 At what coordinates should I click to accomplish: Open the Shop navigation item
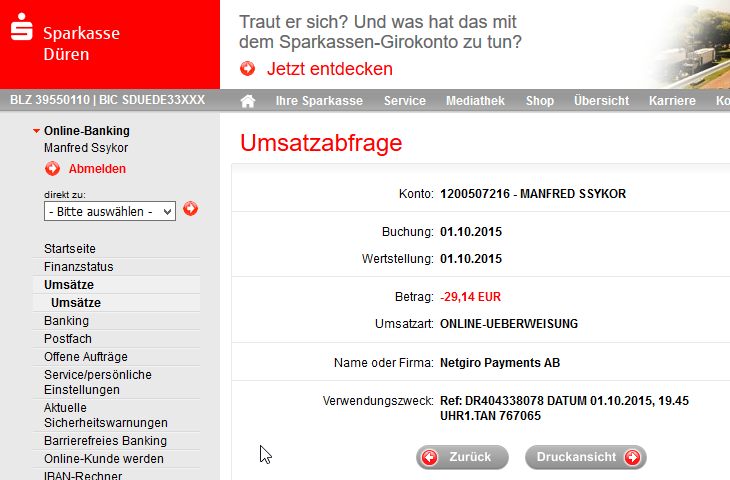click(x=539, y=101)
